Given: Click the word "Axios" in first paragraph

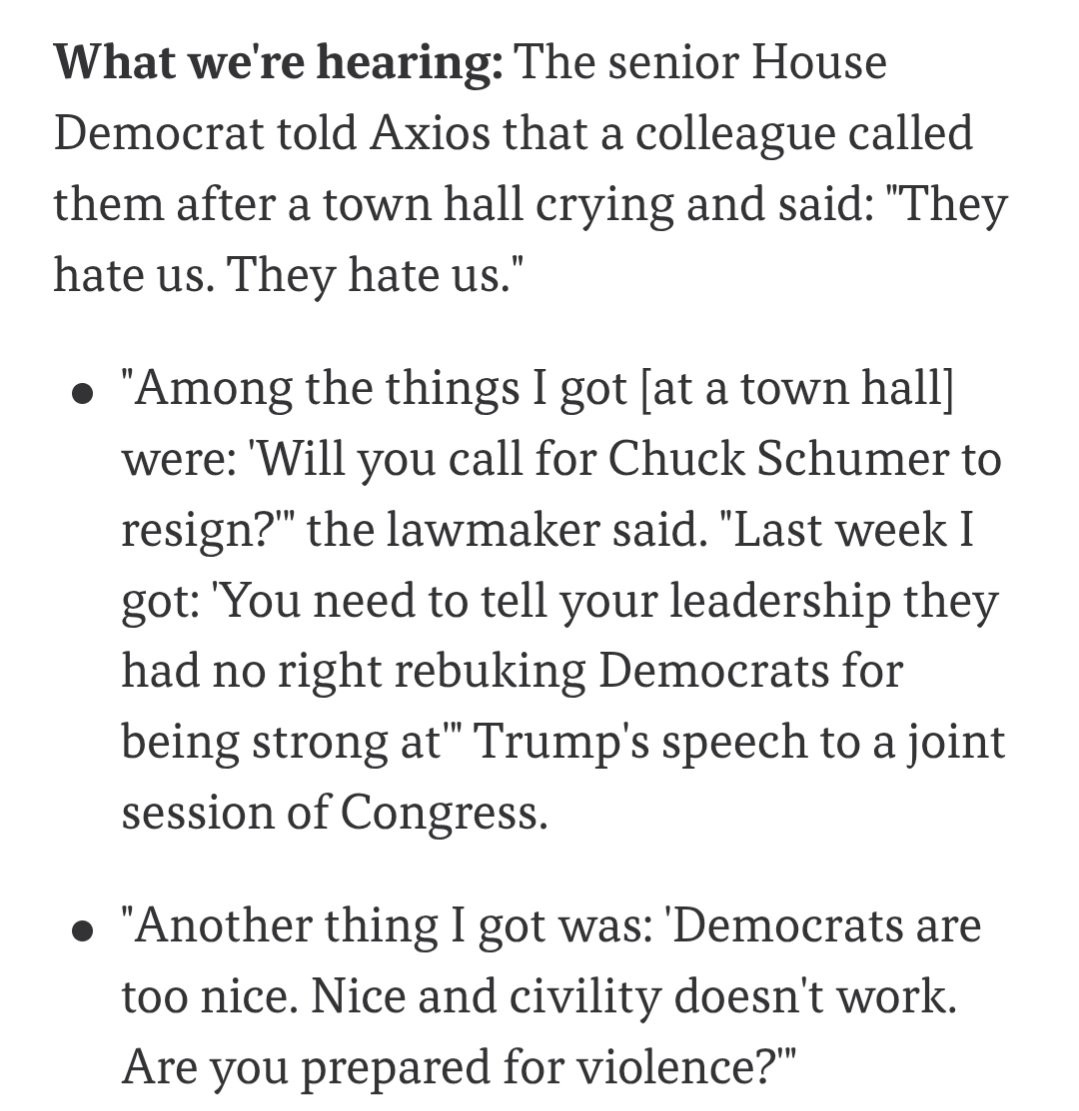Looking at the screenshot, I should pyautogui.click(x=429, y=132).
